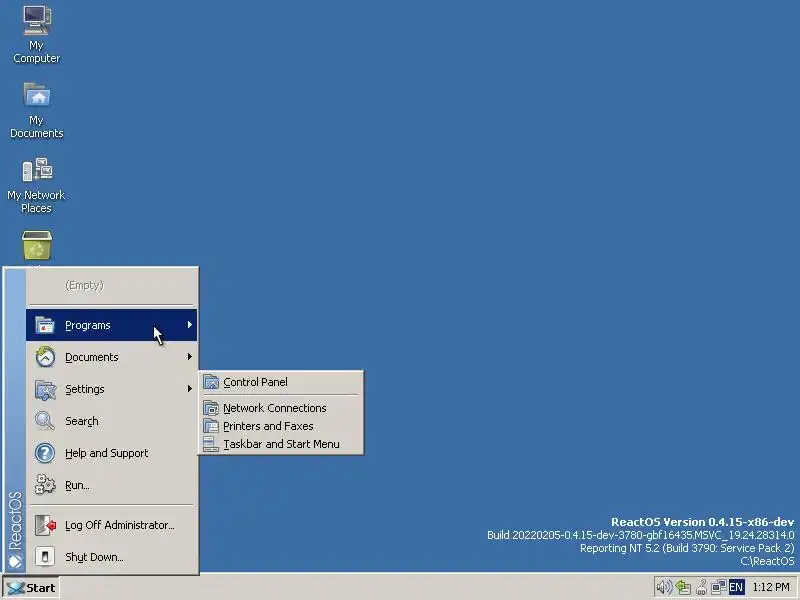Expand the Programs submenu arrow

pos(190,324)
